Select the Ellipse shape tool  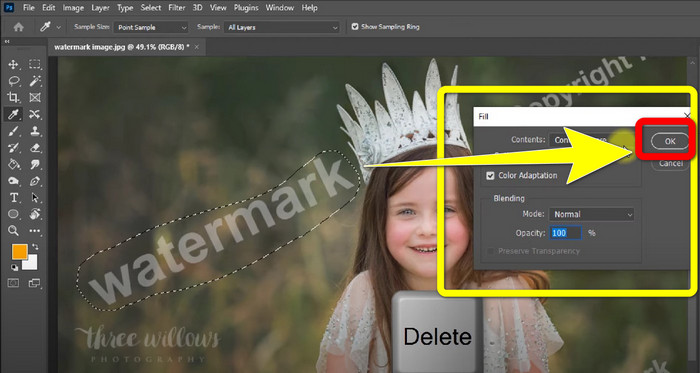point(13,214)
